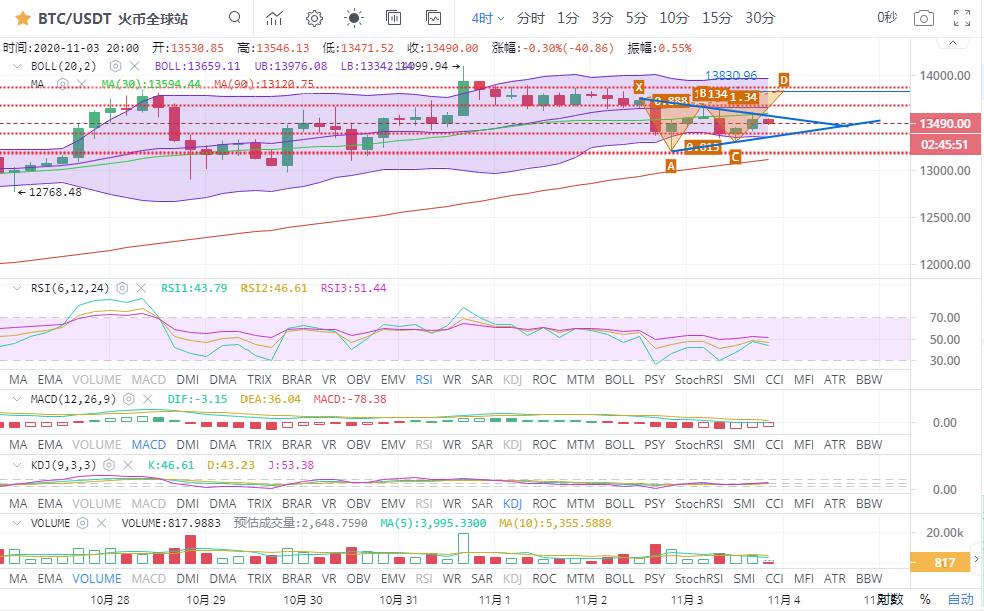This screenshot has width=984, height=611.
Task: Expand the 4时 timeframe dropdown
Action: (x=488, y=18)
